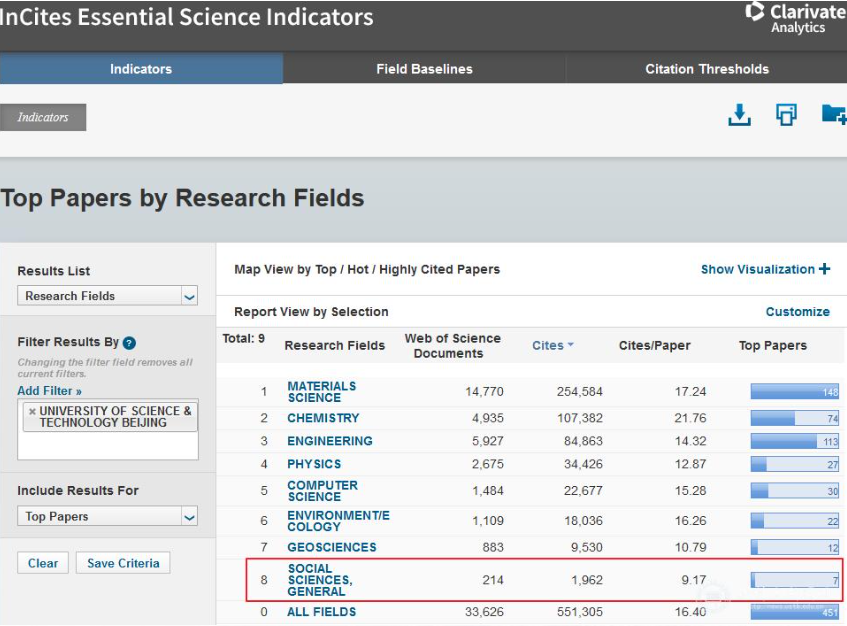
Task: Remove the University of Science & Technology Beijing filter
Action: [x=32, y=411]
